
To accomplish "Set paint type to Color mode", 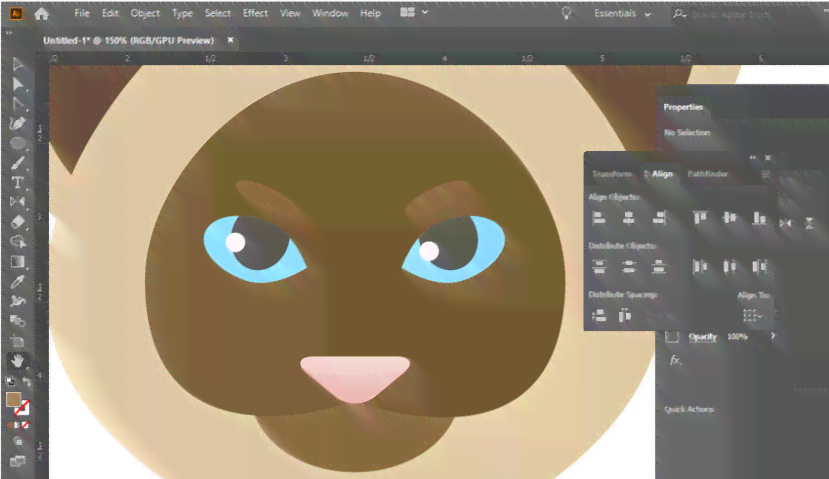I will pos(10,425).
